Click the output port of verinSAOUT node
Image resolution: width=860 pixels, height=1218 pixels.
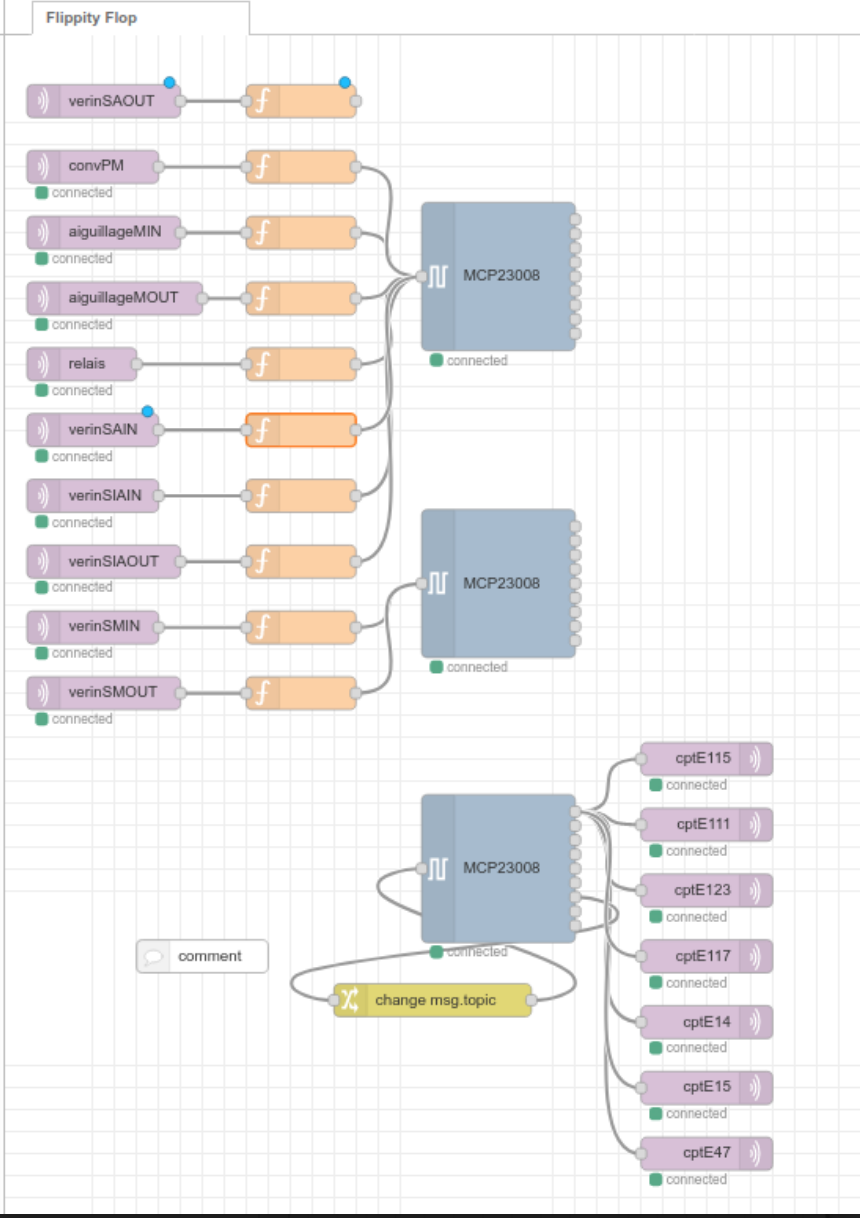pyautogui.click(x=180, y=101)
